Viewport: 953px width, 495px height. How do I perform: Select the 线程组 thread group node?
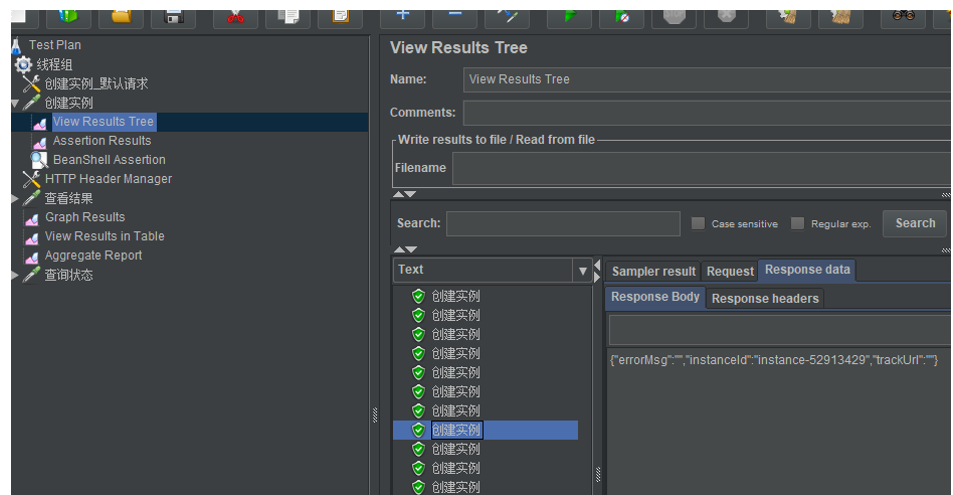(54, 64)
